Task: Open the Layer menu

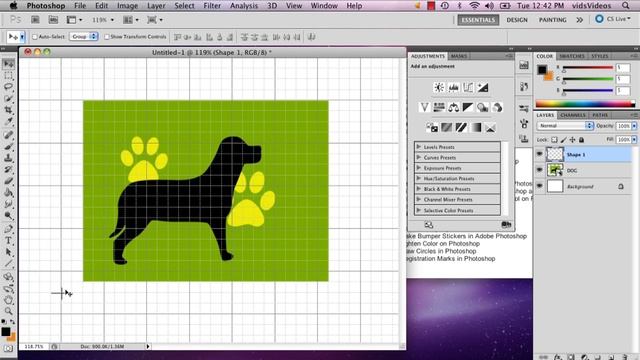Action: coord(156,6)
